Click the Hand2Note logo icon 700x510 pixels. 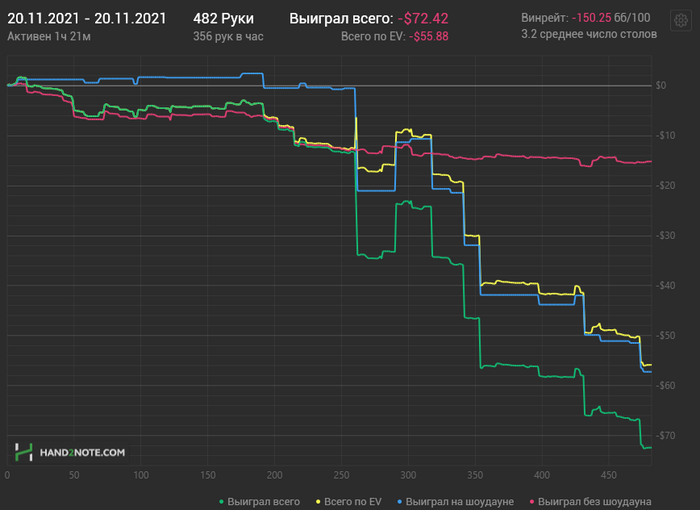coord(24,452)
